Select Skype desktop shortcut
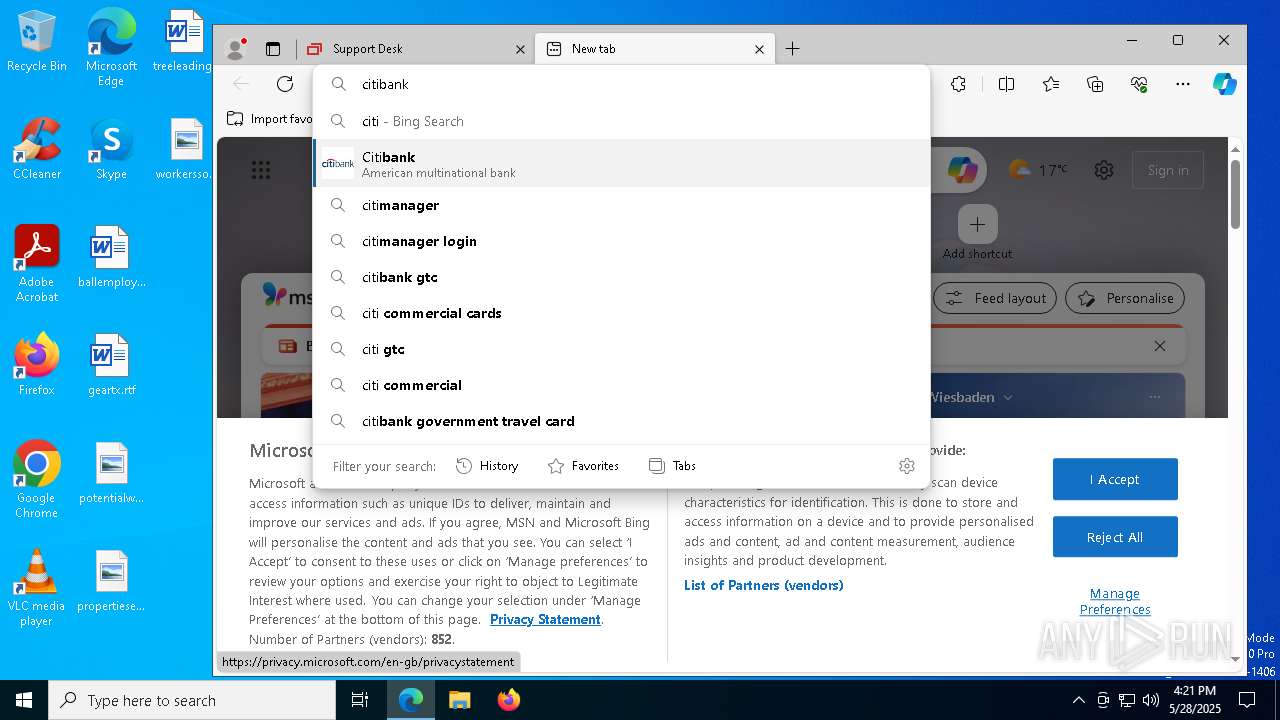1280x720 pixels. pos(111,148)
